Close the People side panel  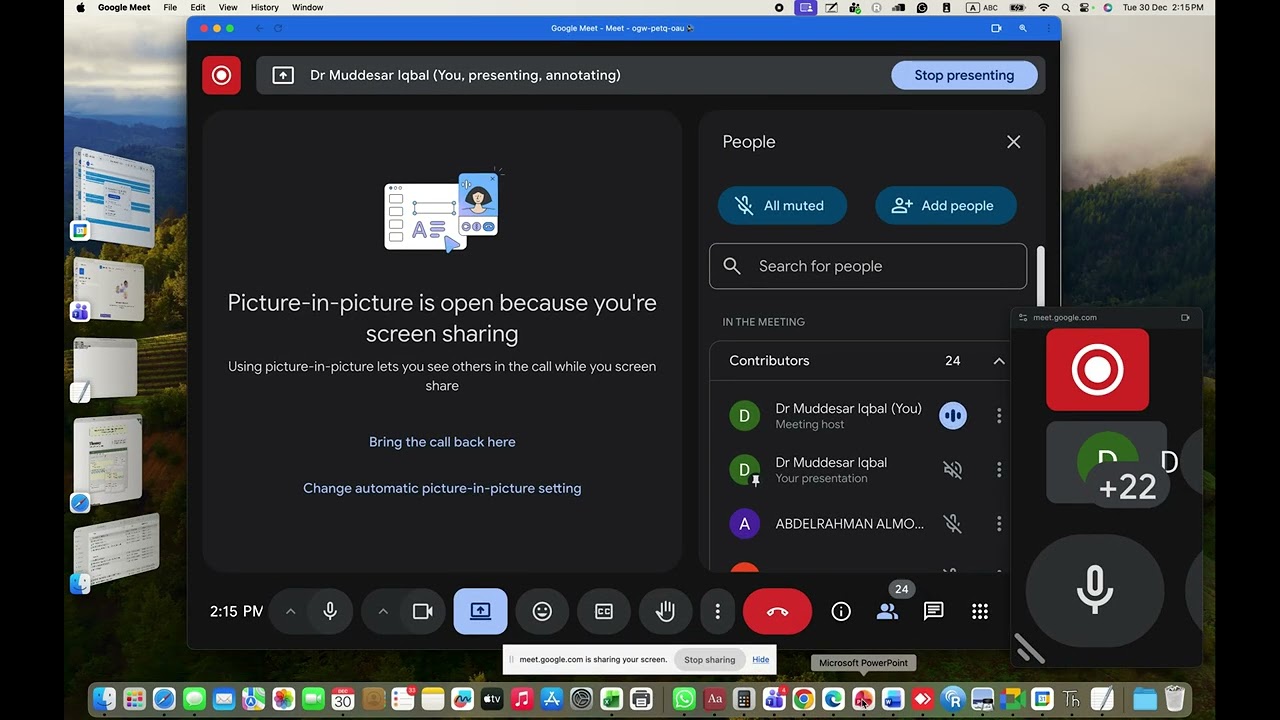(x=1013, y=142)
